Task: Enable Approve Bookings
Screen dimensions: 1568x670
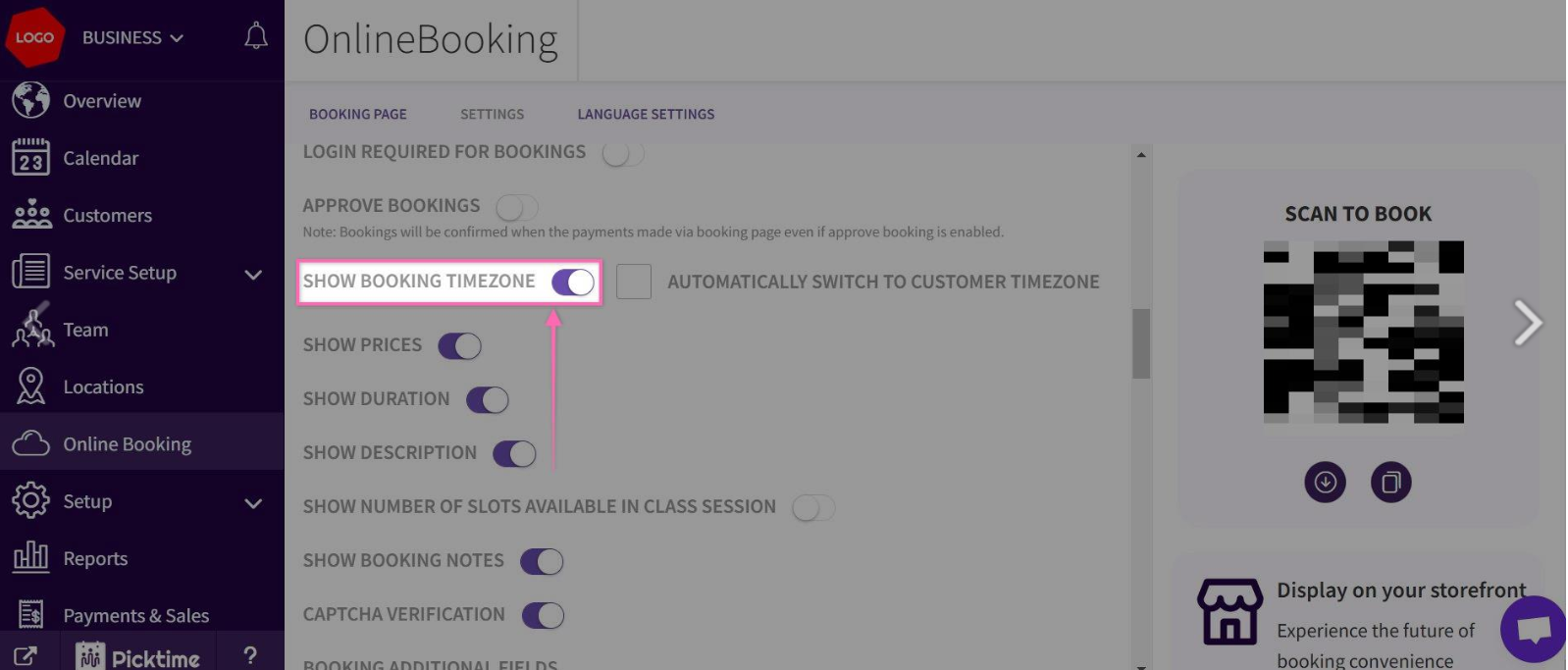Action: [x=517, y=207]
